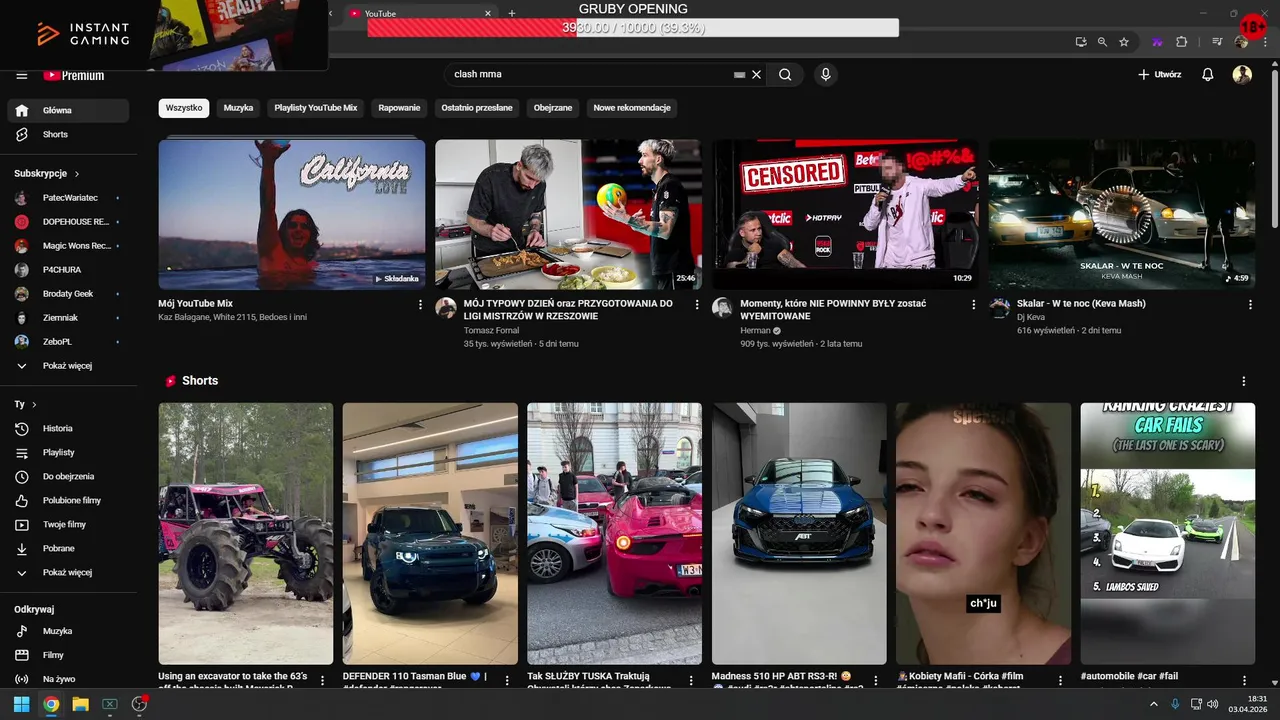
Task: Open the Brodaty Geek channel
Action: tap(68, 294)
